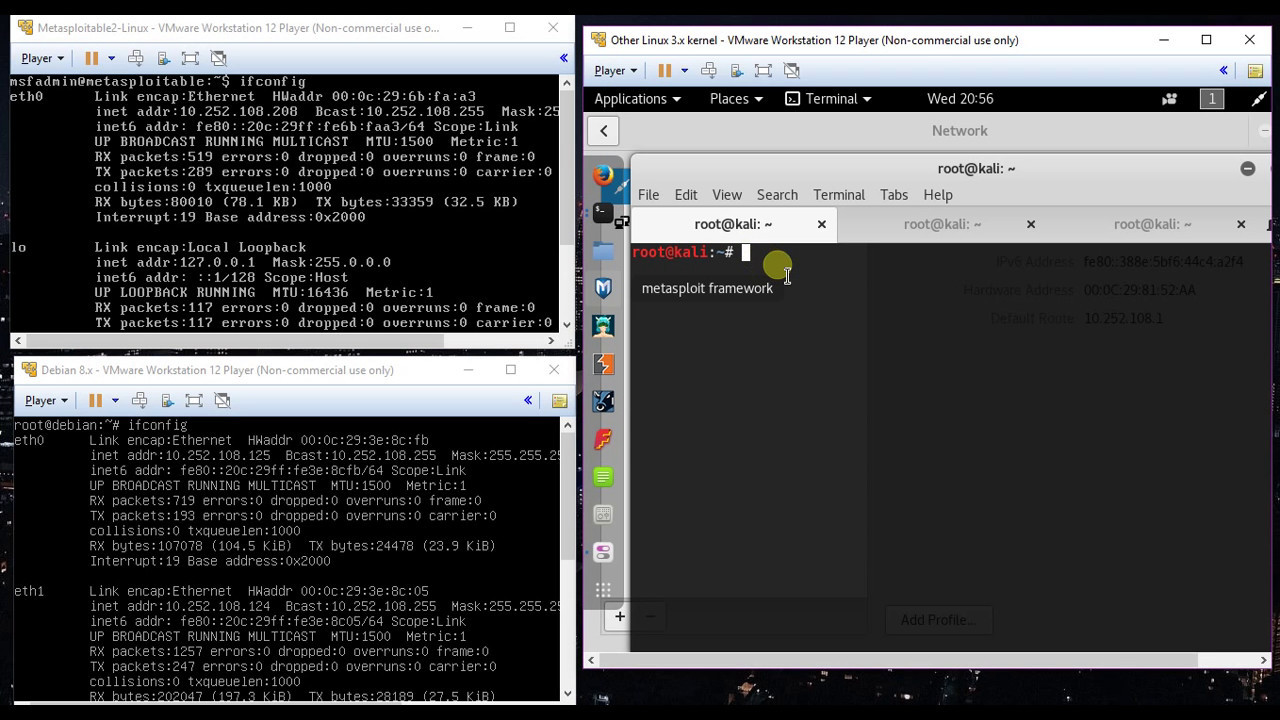Expand power options arrow in Metasploitable2 window
This screenshot has height=720, width=1280.
(111, 58)
